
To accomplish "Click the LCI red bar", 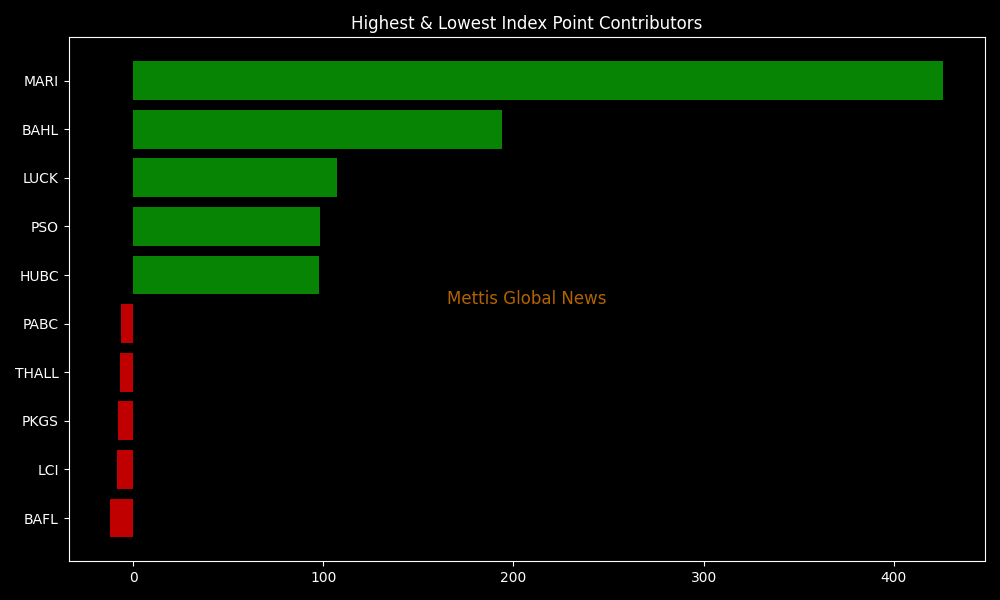I will pos(125,470).
